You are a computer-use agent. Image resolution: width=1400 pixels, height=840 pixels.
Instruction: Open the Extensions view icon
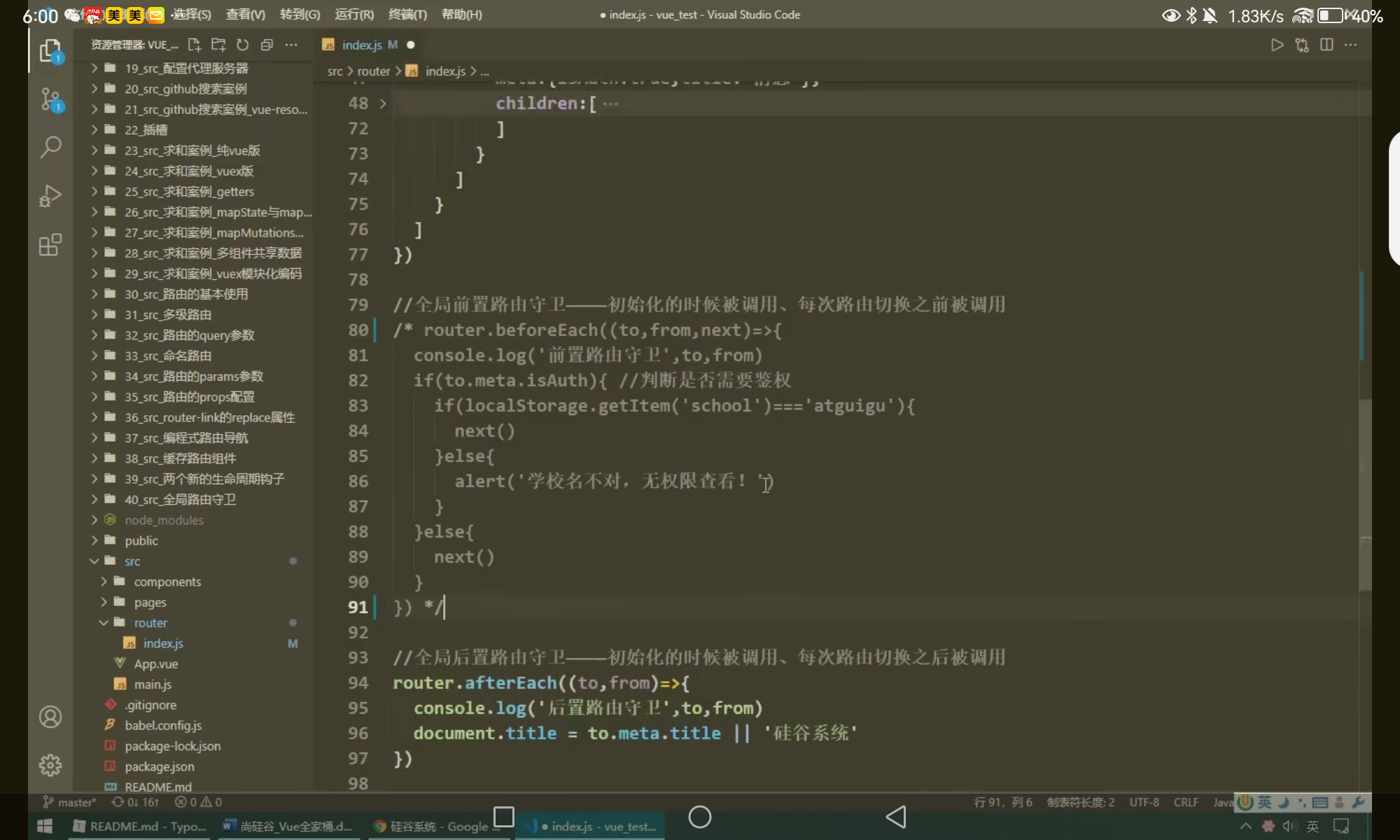click(50, 245)
